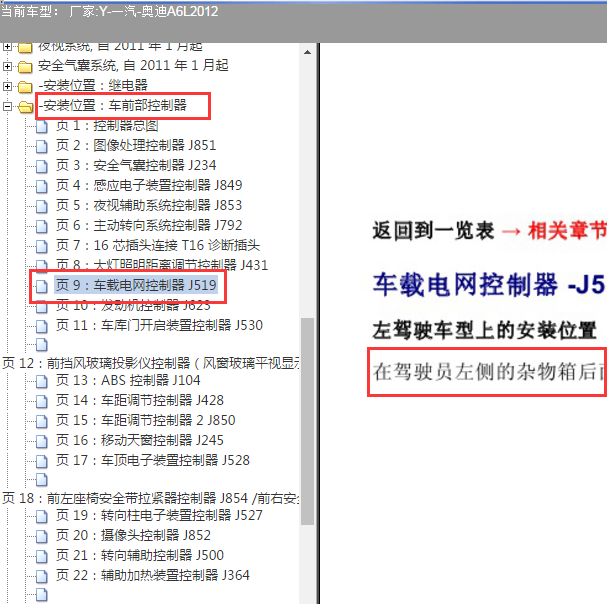Click page icon for 摄像头控制器 J852
Image resolution: width=607 pixels, height=604 pixels.
coord(41,536)
